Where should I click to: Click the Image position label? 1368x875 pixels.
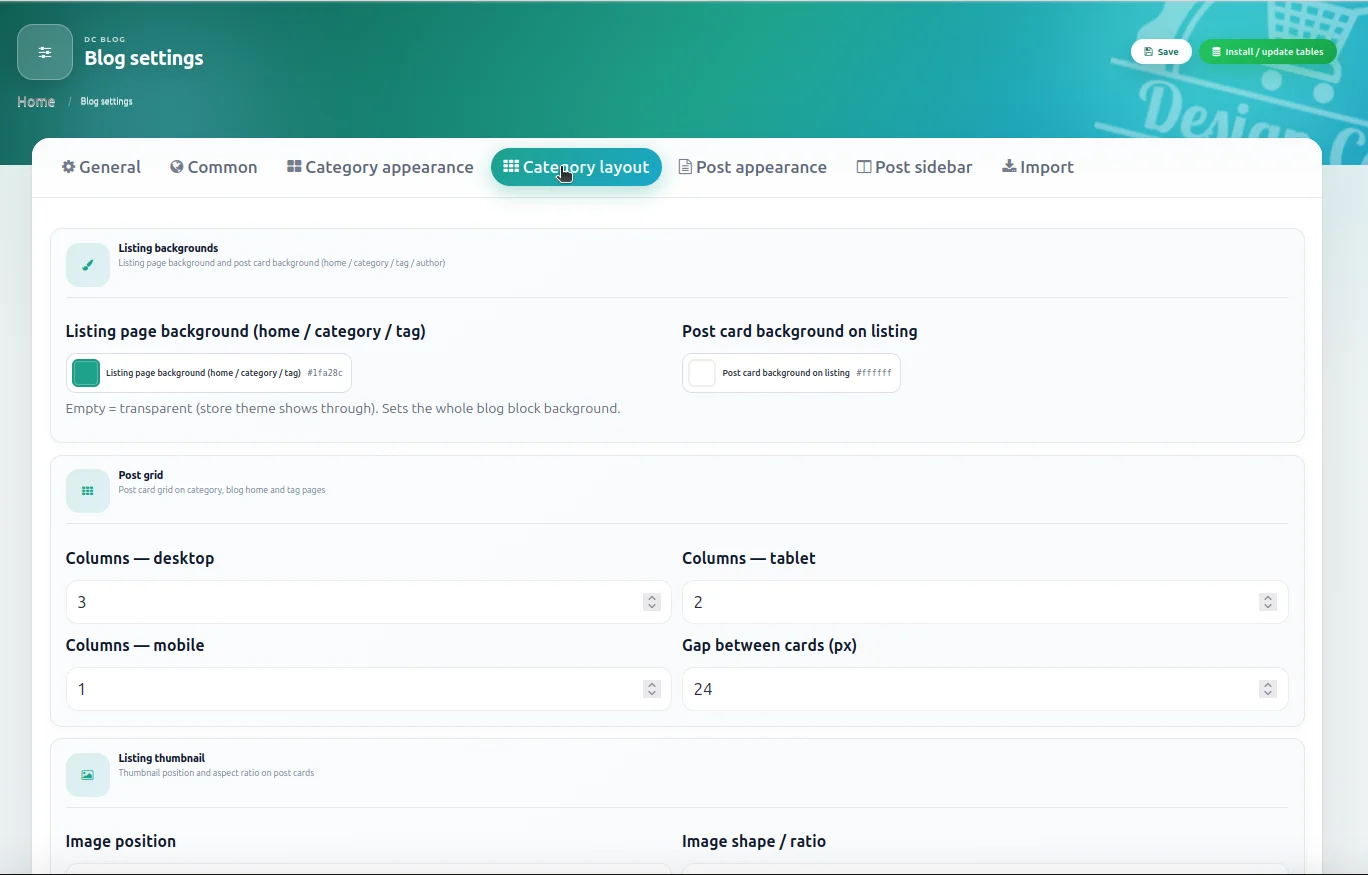click(x=121, y=841)
